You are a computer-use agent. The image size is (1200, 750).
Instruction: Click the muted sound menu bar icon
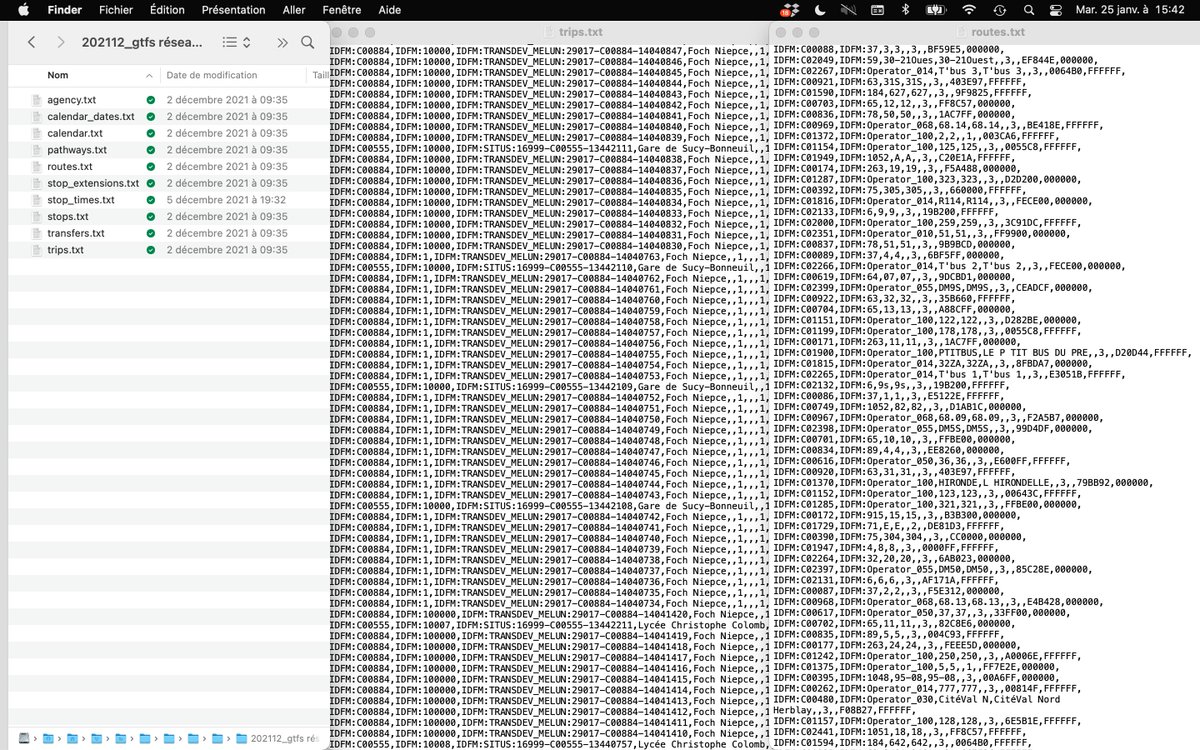pyautogui.click(x=849, y=9)
